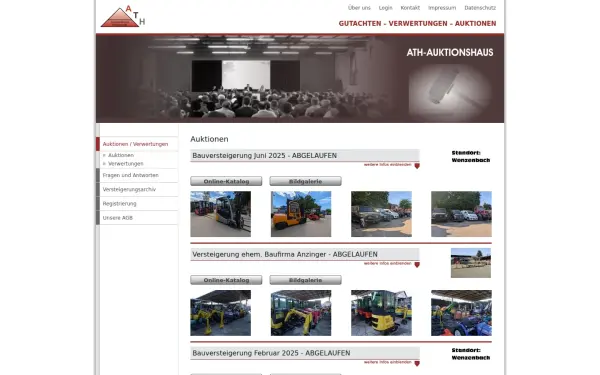Screen dimensions: 600x375
Task: Open the grey forklift photo thumbnail
Action: [221, 214]
